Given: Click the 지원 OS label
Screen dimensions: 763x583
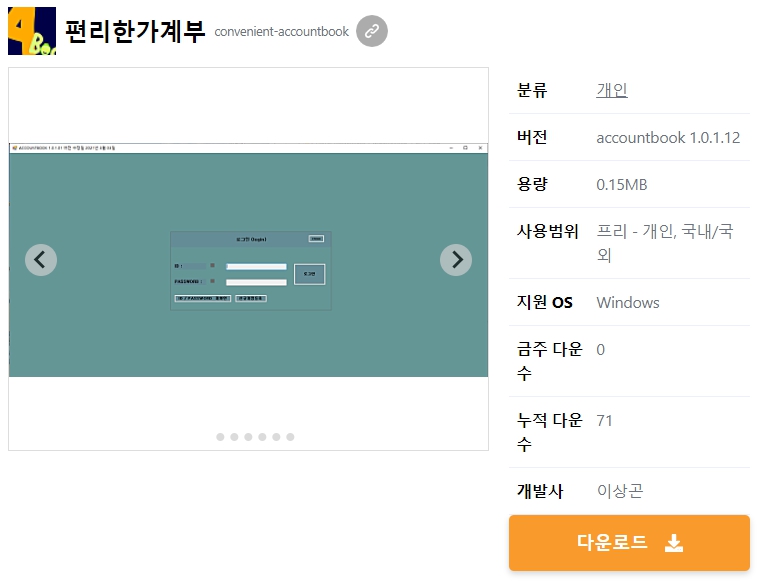Looking at the screenshot, I should tap(545, 302).
